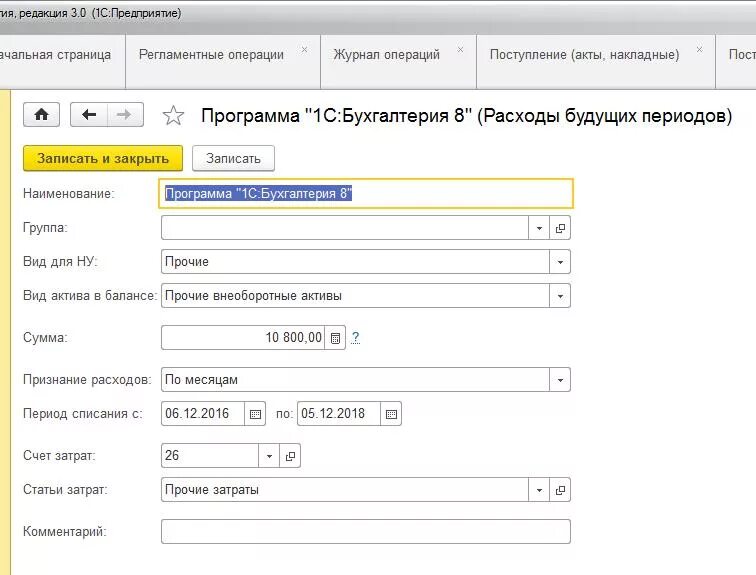
Task: Navigate back with the left arrow
Action: 89,115
